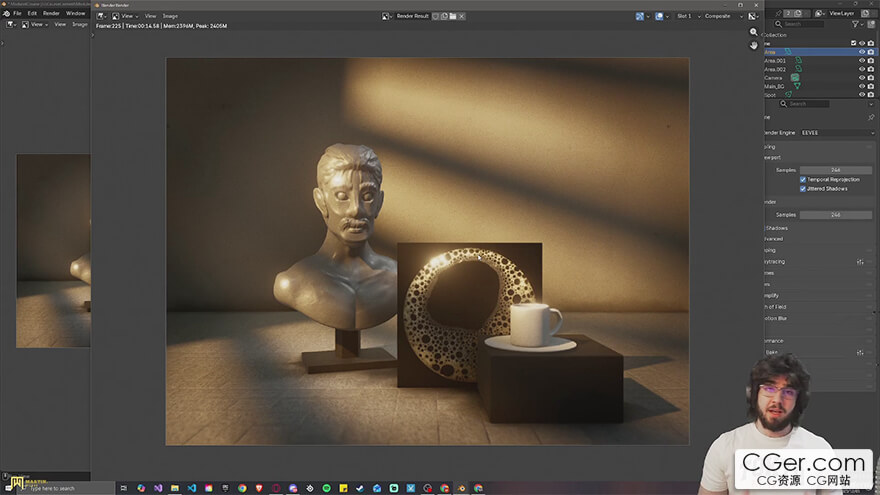This screenshot has width=880, height=495.
Task: Select the pan hand tool icon
Action: [754, 45]
